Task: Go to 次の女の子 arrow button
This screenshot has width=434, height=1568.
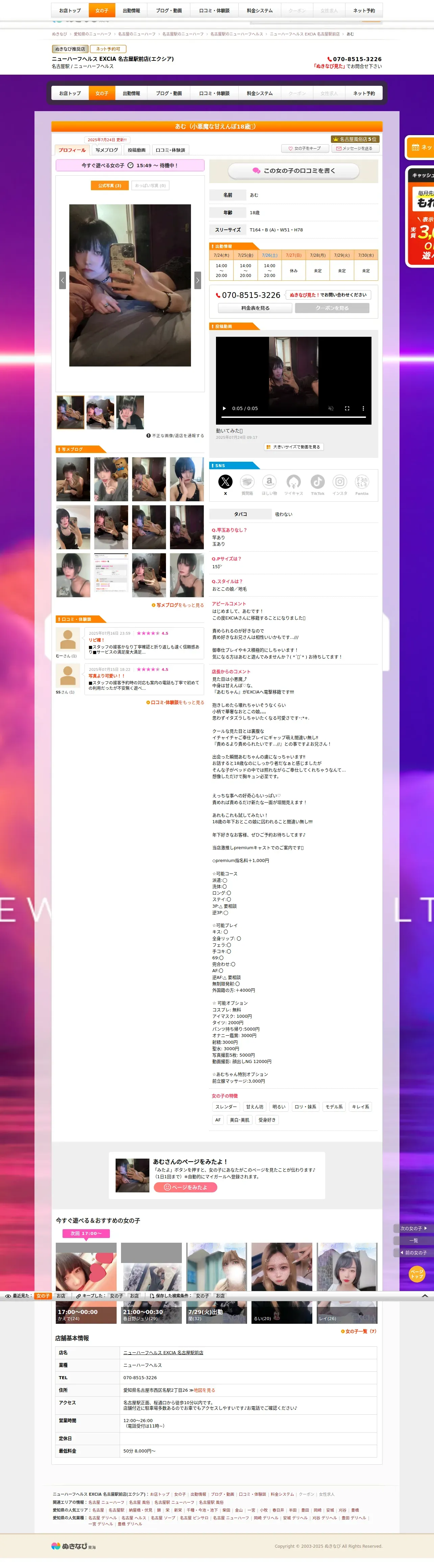Action: (414, 1228)
